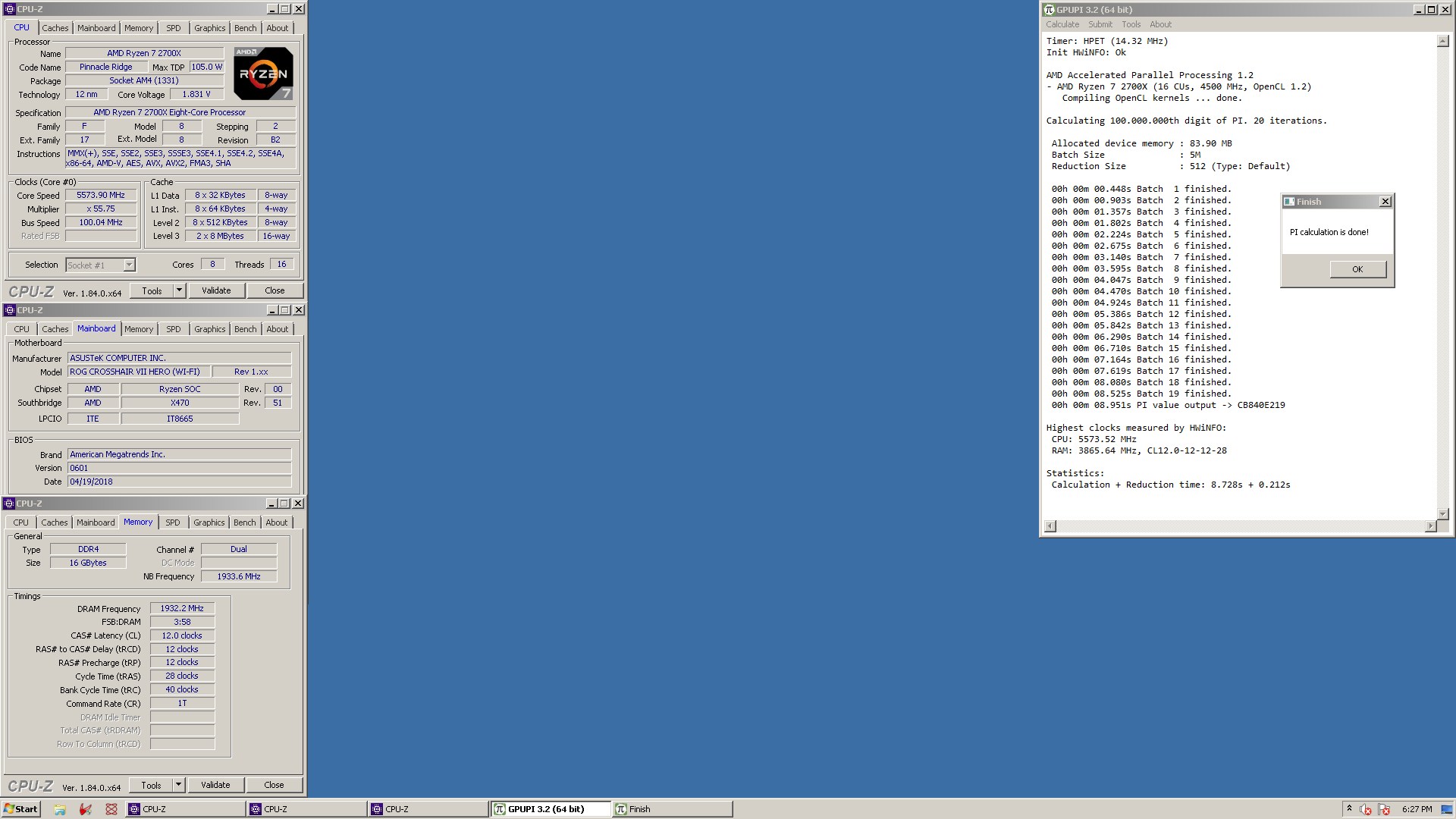The height and width of the screenshot is (819, 1456).
Task: Click BIOS version 0601 field
Action: [x=179, y=468]
